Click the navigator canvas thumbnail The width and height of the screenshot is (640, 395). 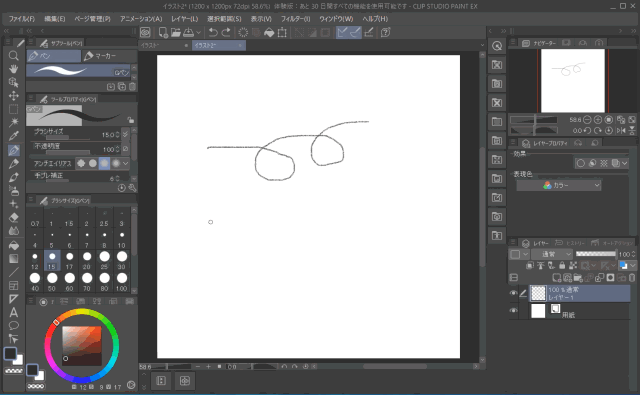[x=573, y=80]
